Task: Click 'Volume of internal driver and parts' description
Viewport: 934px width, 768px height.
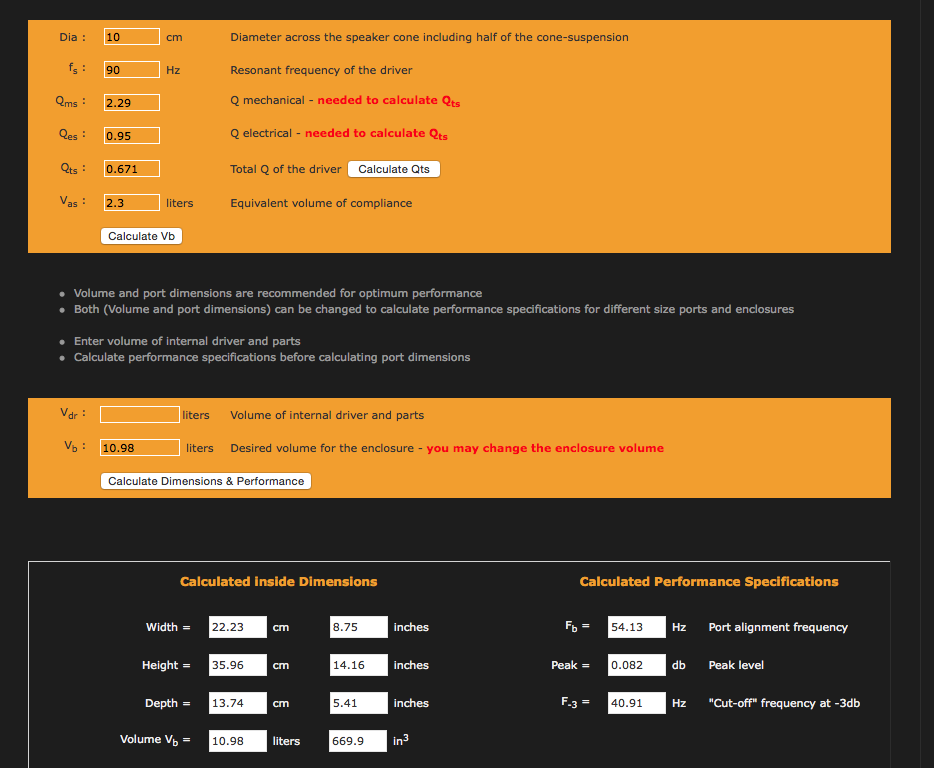Action: [327, 415]
